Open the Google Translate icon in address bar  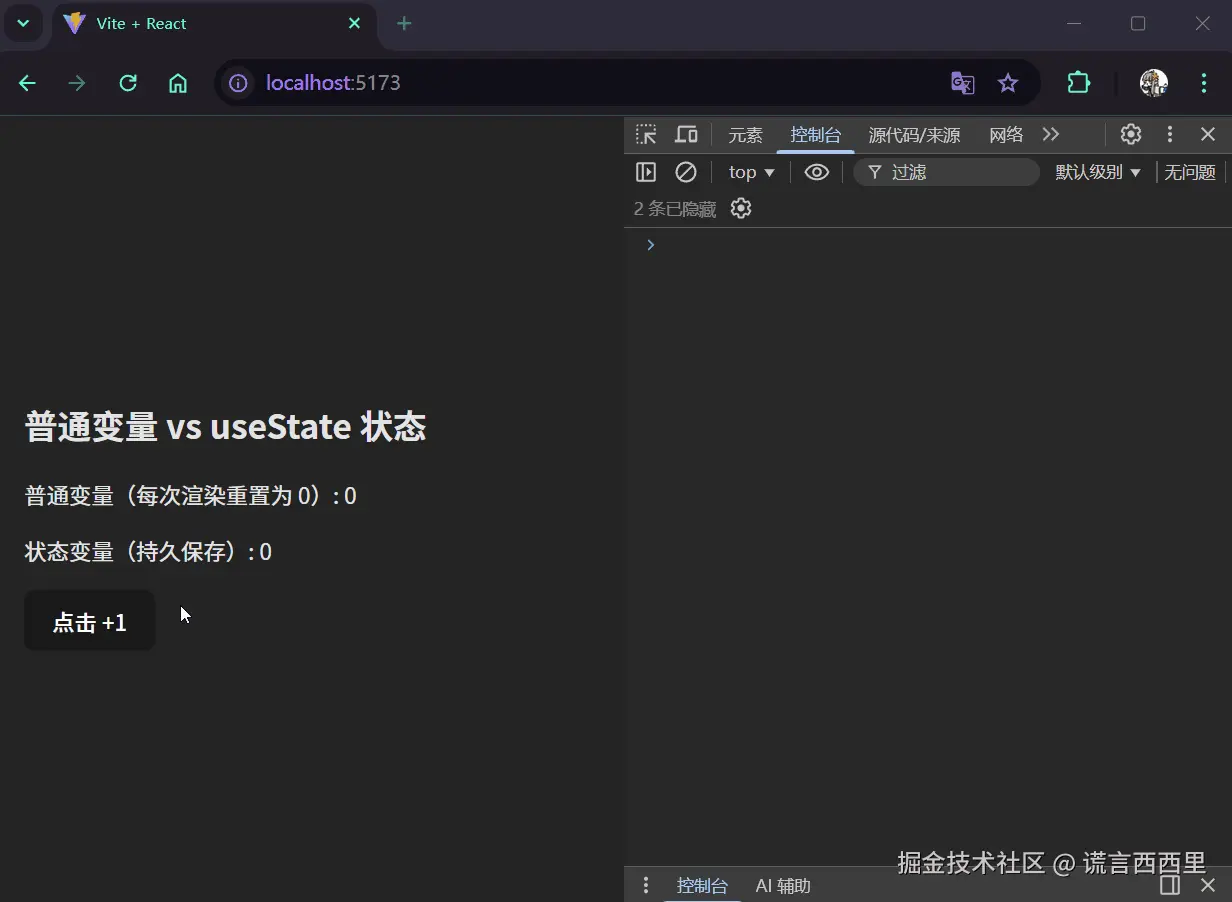tap(962, 83)
